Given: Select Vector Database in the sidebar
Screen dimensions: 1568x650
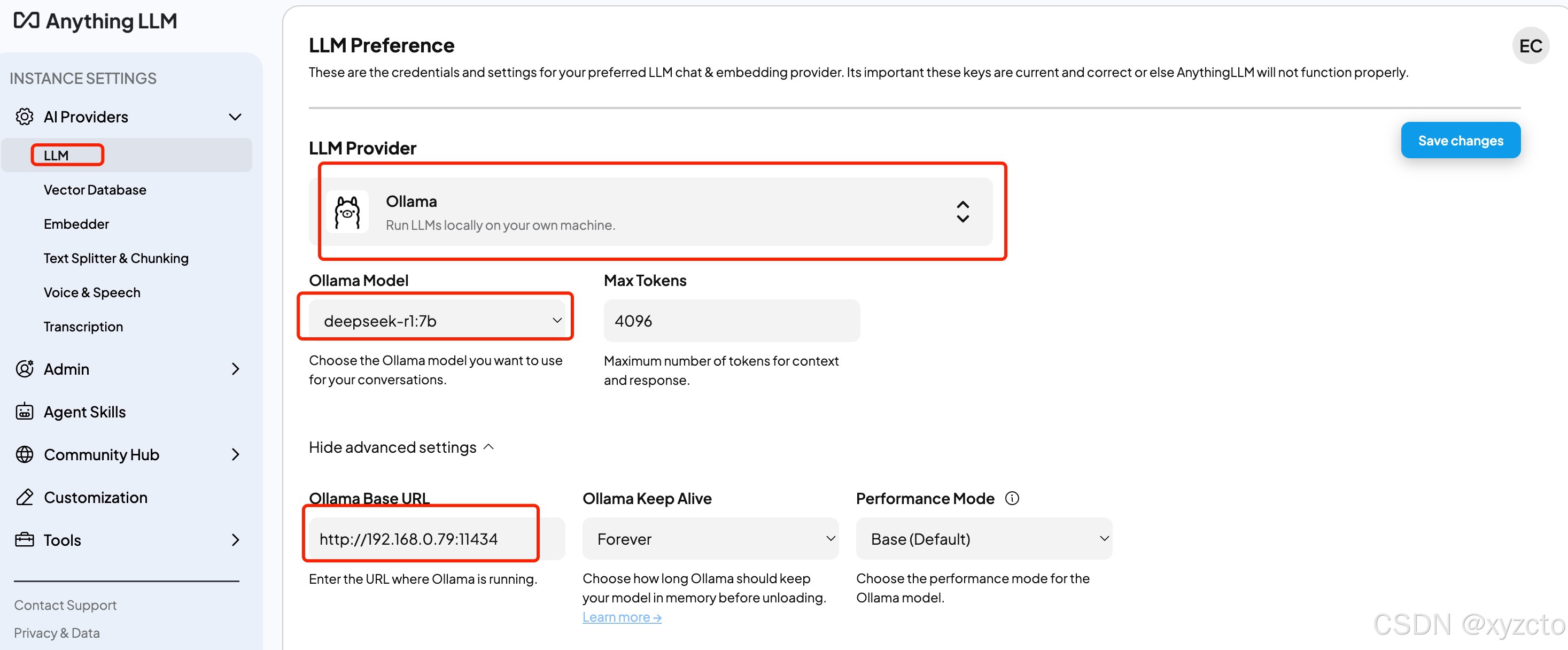Looking at the screenshot, I should 95,190.
